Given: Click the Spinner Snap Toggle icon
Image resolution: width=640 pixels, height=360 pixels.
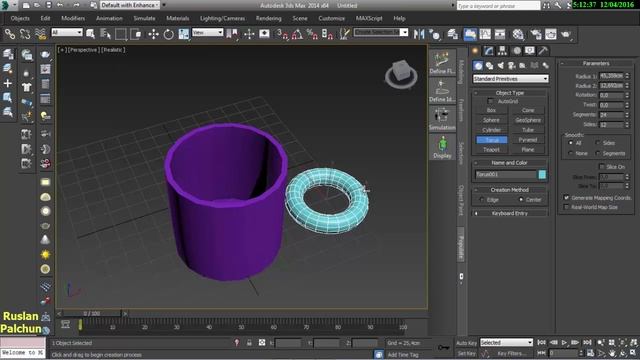Looking at the screenshot, I should point(327,34).
